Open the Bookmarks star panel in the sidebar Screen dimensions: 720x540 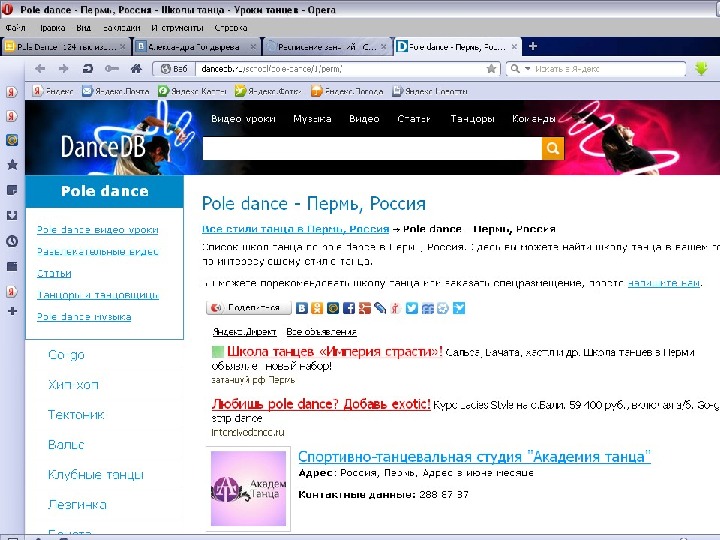(12, 164)
